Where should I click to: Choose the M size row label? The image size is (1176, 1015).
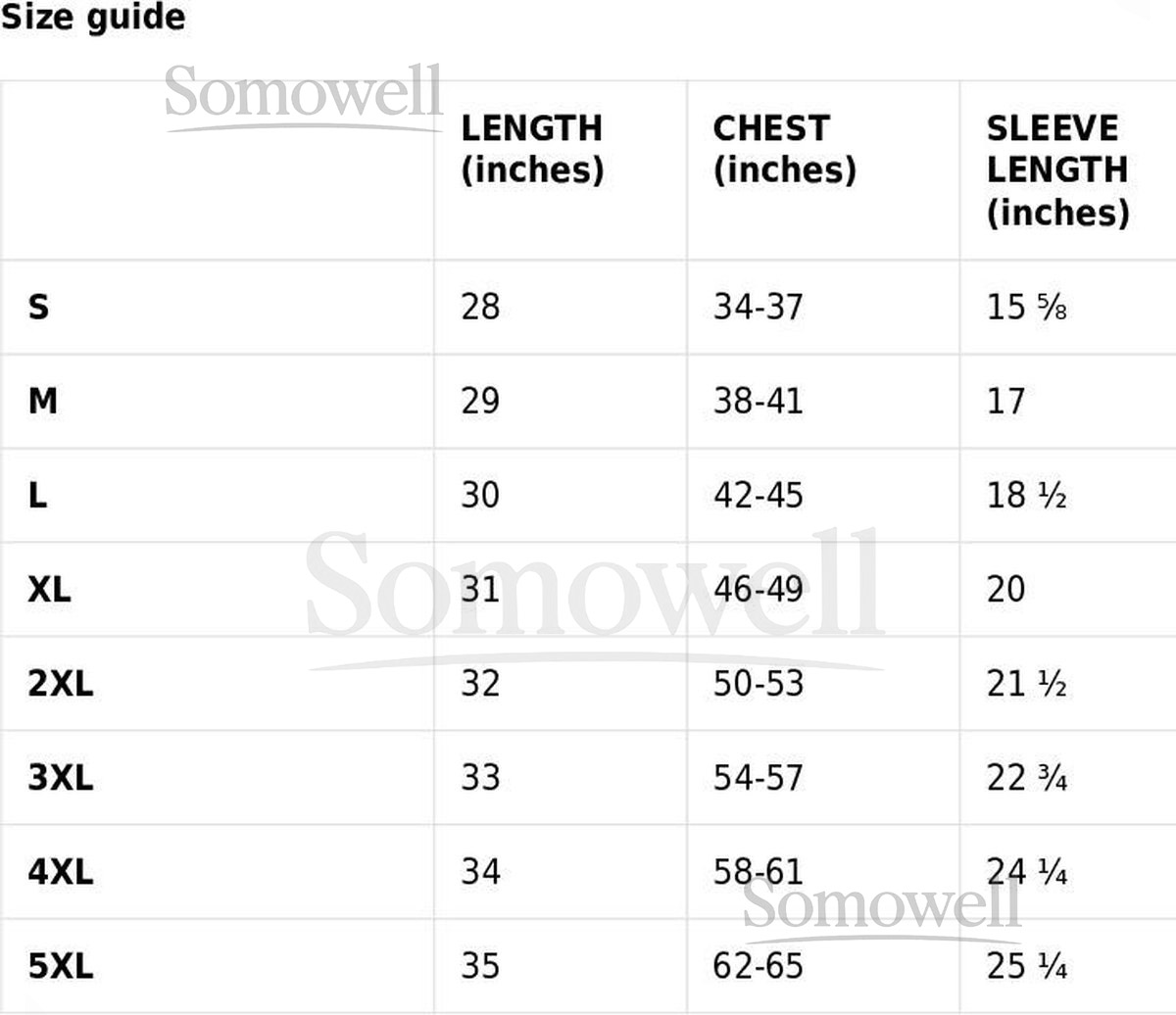click(43, 402)
